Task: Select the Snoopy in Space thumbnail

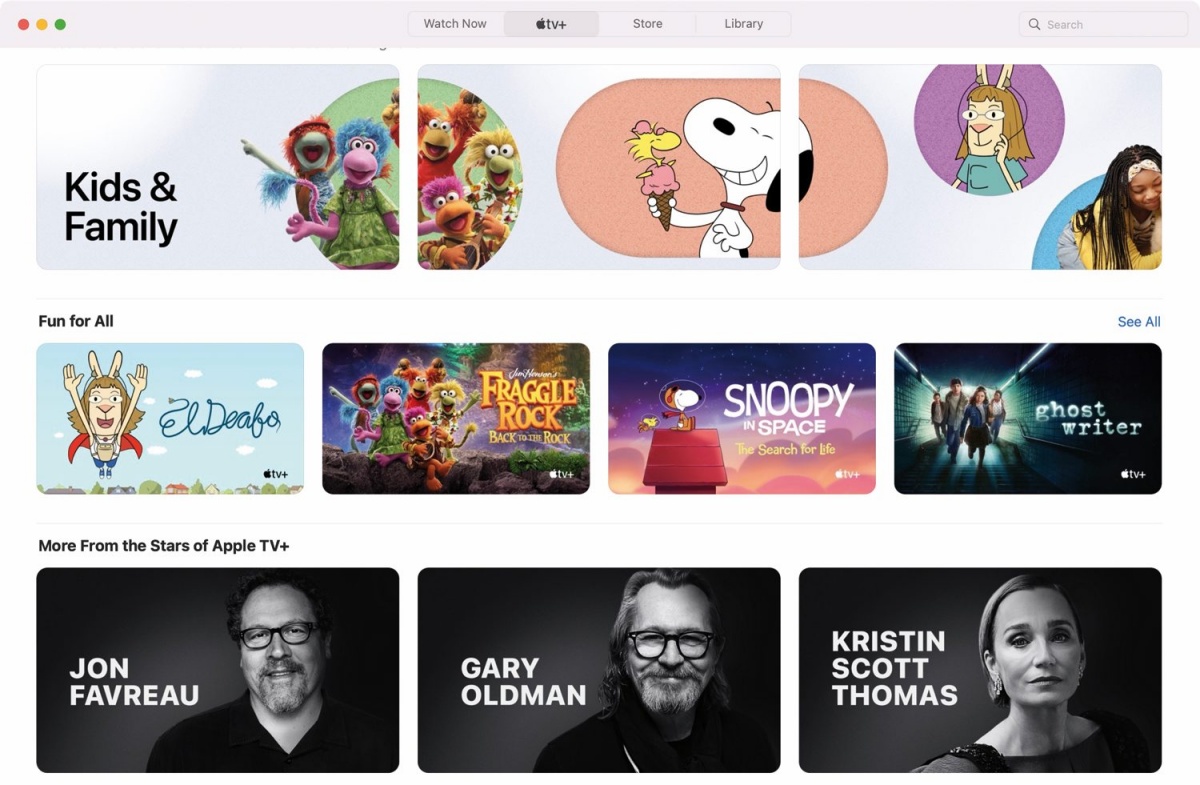Action: coord(742,419)
